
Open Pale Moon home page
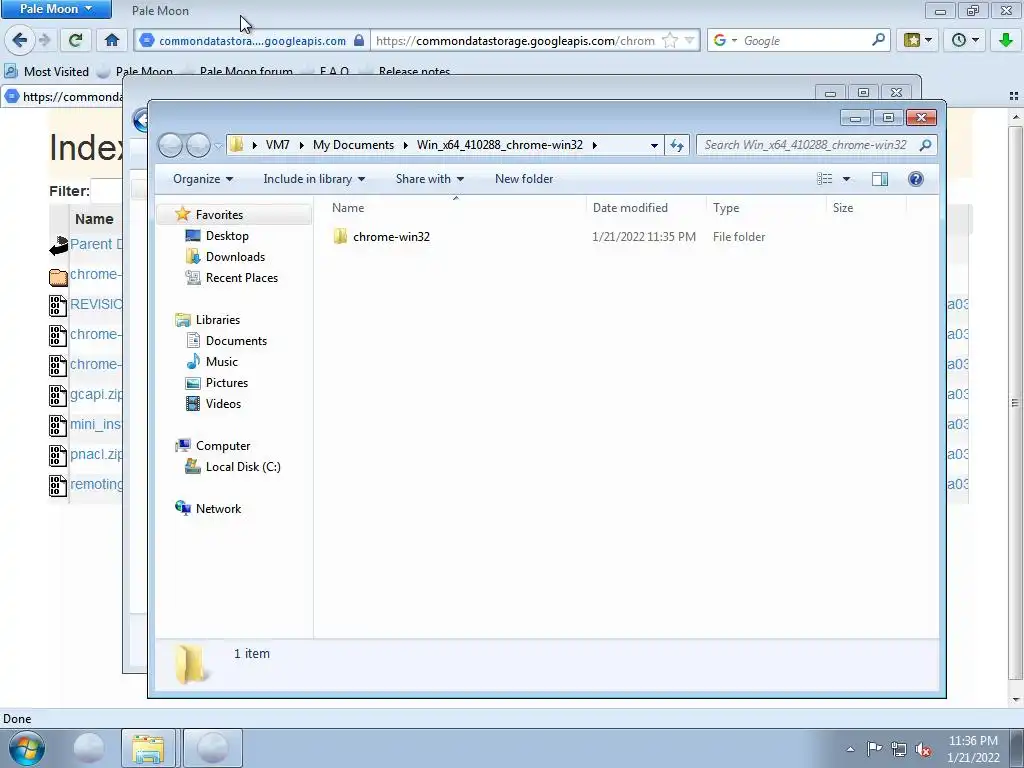[x=112, y=40]
